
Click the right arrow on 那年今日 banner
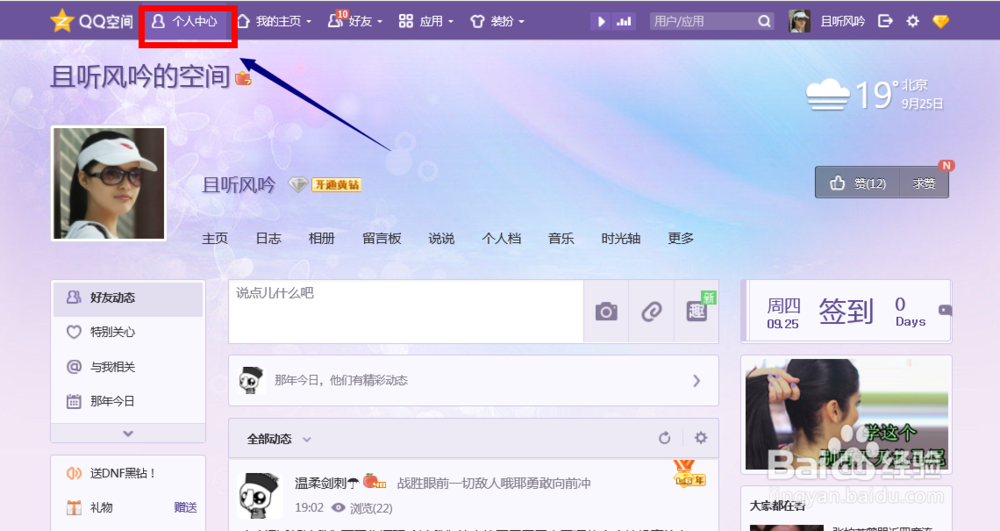pyautogui.click(x=696, y=381)
